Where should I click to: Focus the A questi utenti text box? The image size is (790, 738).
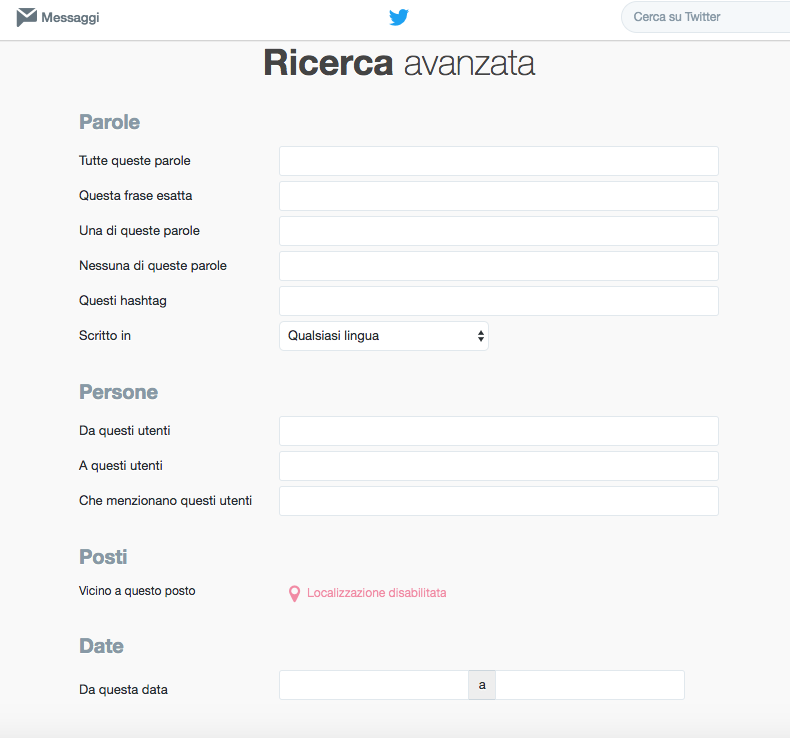point(498,466)
